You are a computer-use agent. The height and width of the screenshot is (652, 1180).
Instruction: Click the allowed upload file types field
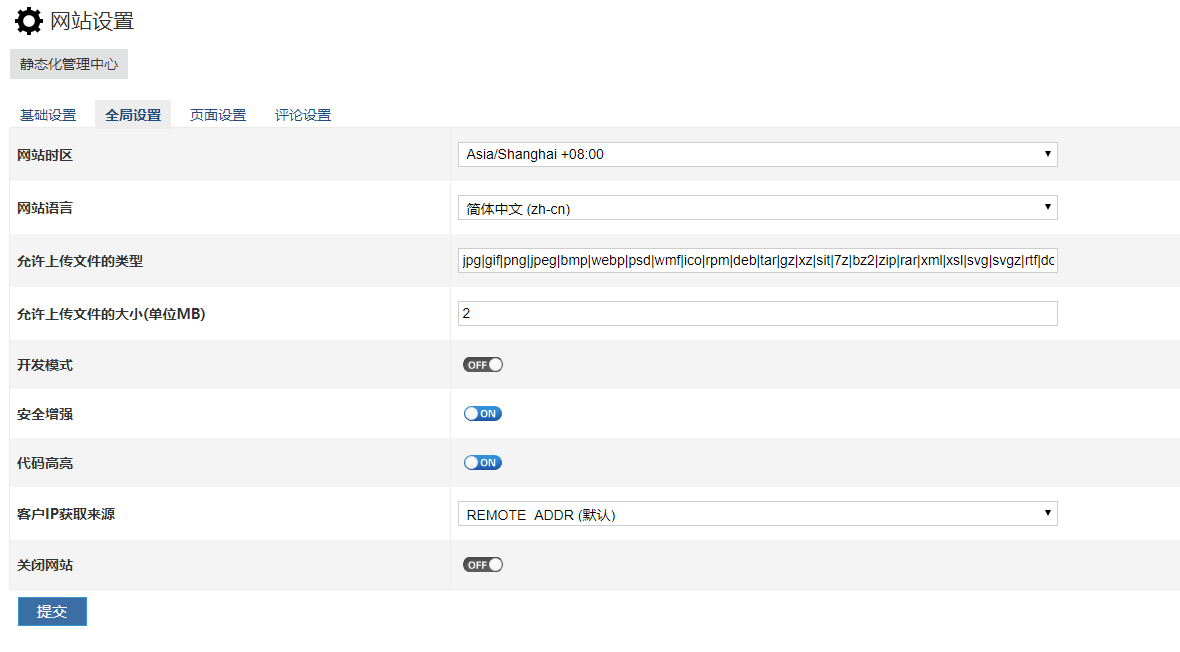tap(757, 261)
